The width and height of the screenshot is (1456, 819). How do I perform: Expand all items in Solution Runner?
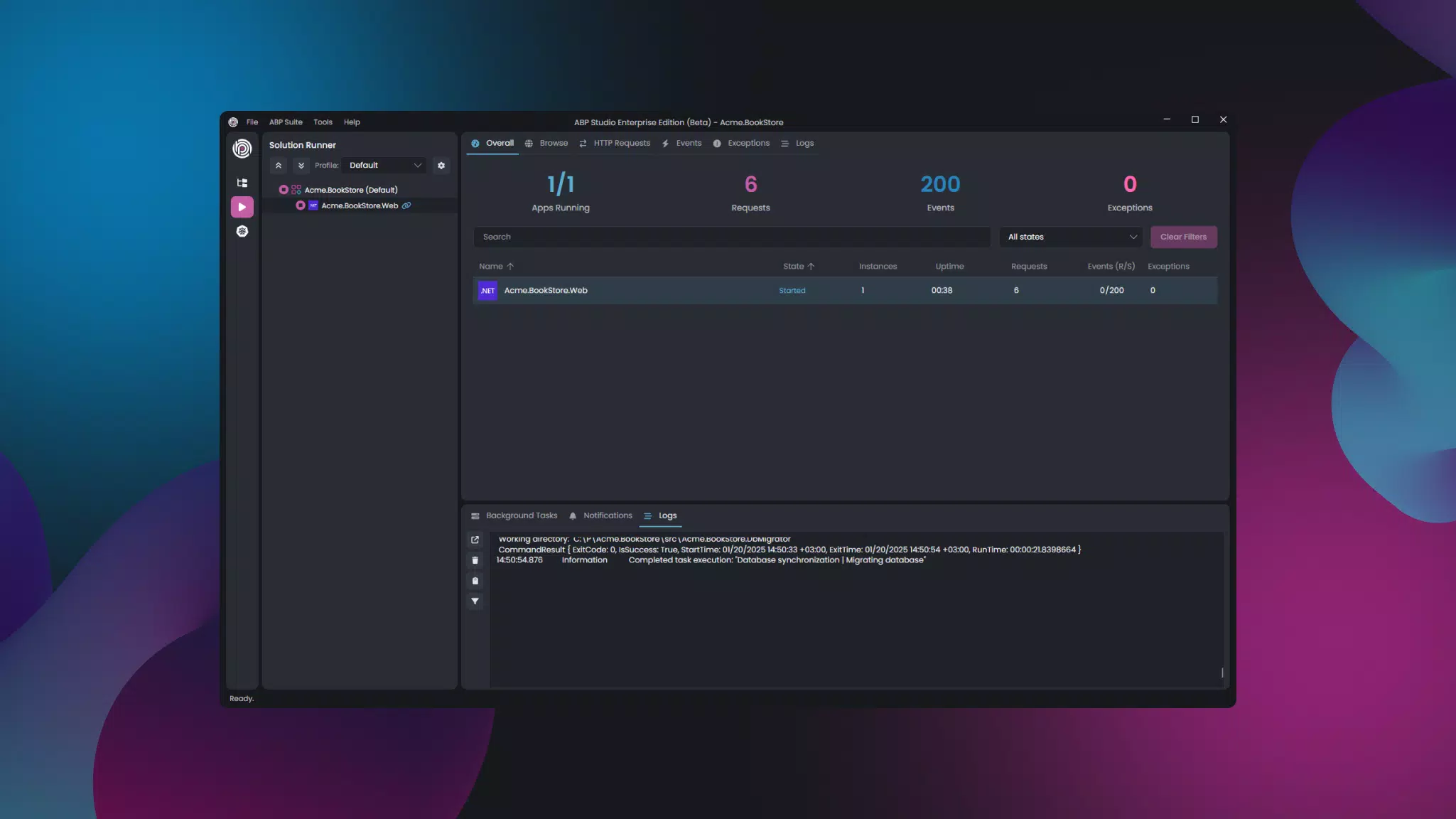(x=301, y=166)
